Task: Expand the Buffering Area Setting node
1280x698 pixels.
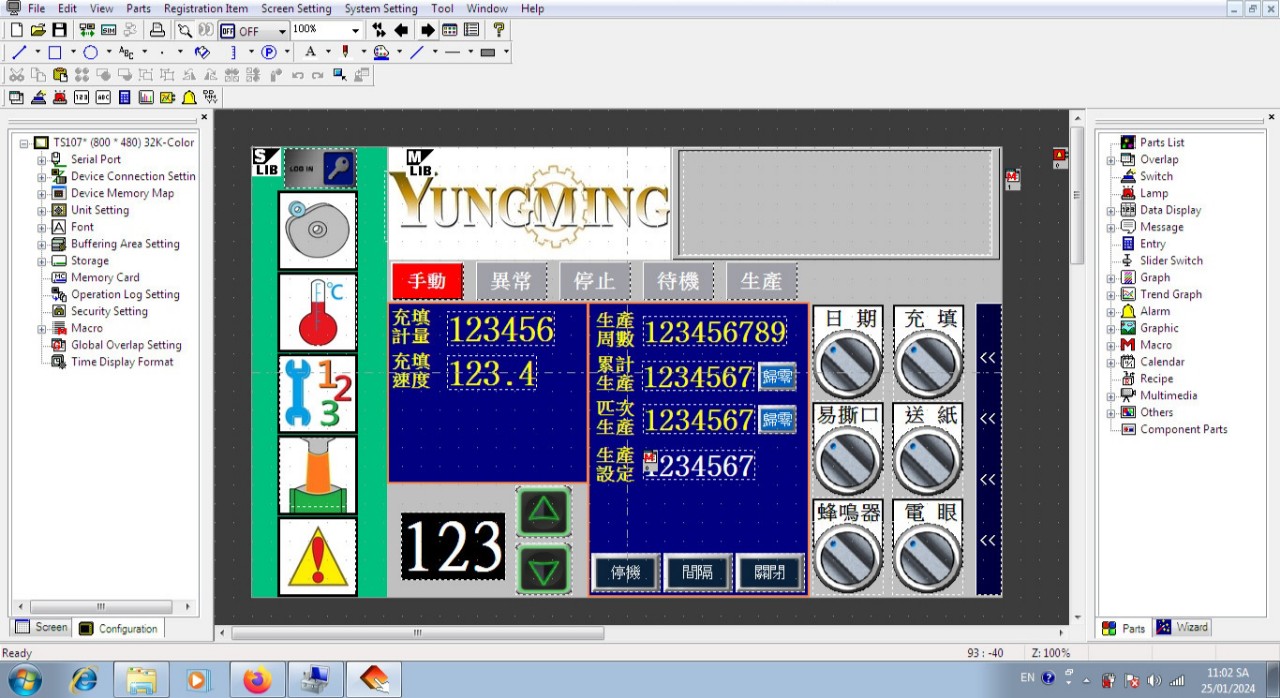Action: tap(42, 244)
